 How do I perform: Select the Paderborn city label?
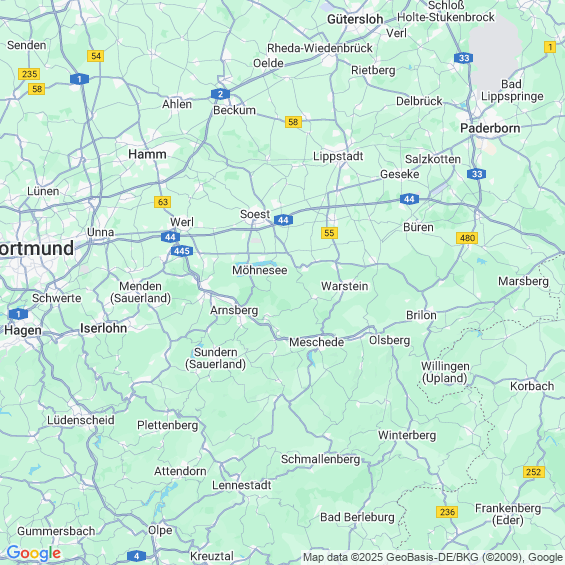[490, 128]
